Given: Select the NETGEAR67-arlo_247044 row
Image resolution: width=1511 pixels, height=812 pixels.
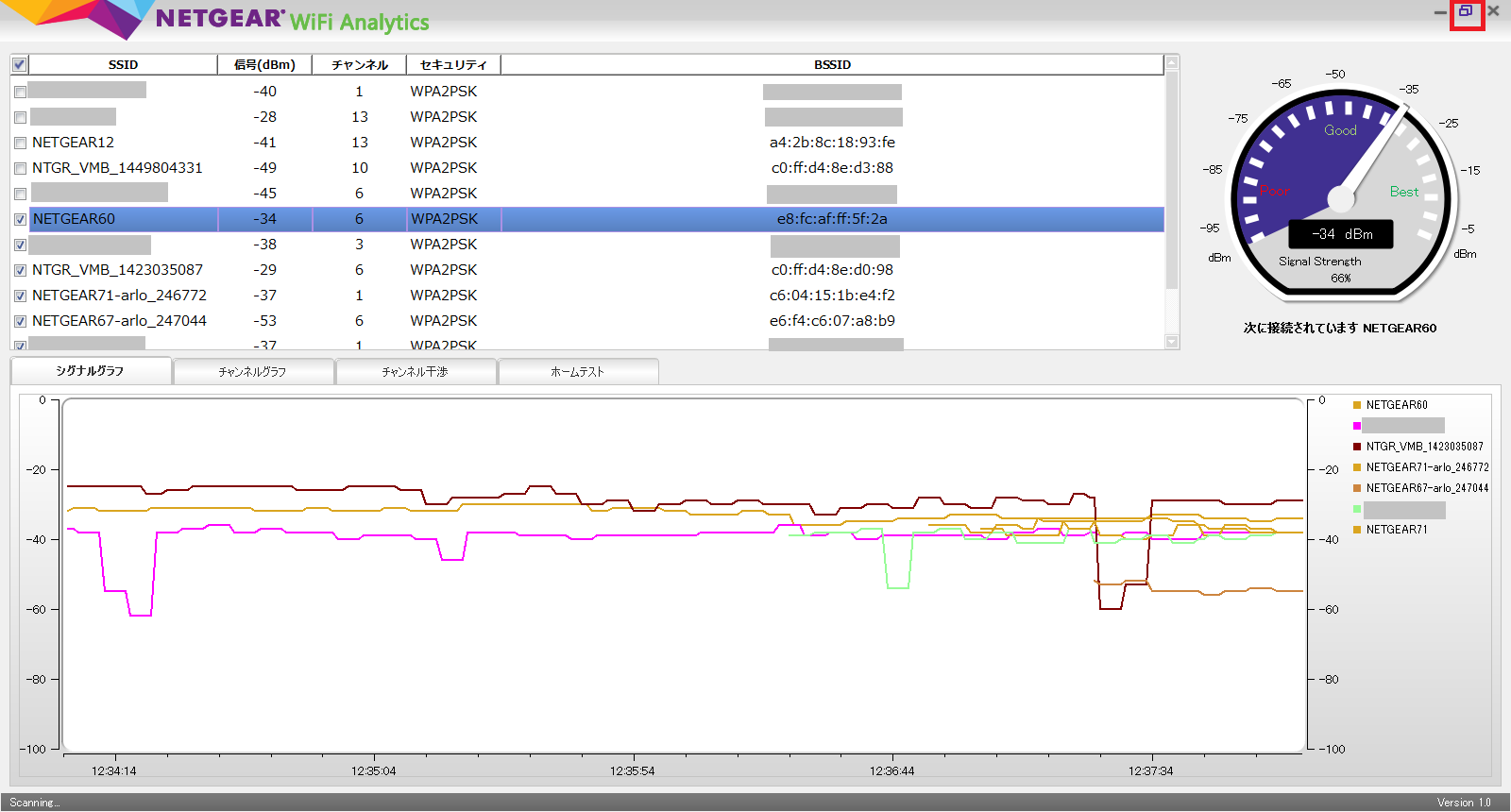Looking at the screenshot, I should [587, 321].
